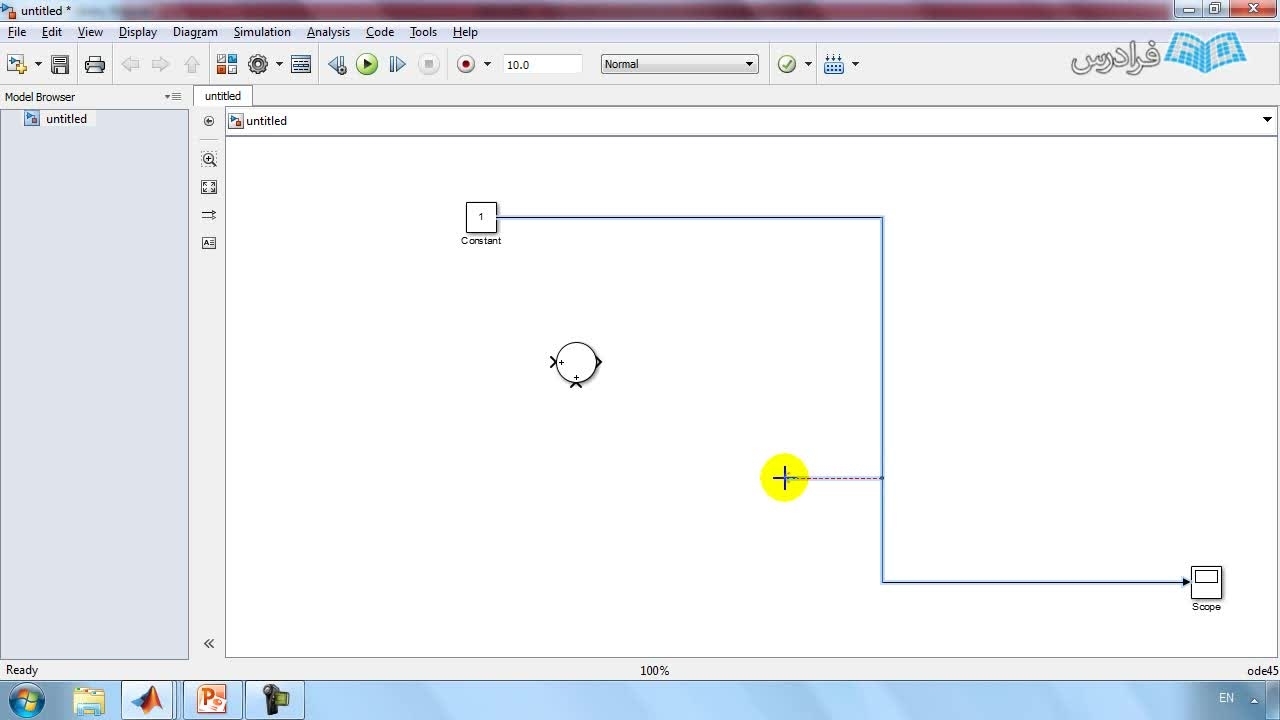Click the Run simulation play button
Screen dimensions: 1280x720
[x=367, y=64]
